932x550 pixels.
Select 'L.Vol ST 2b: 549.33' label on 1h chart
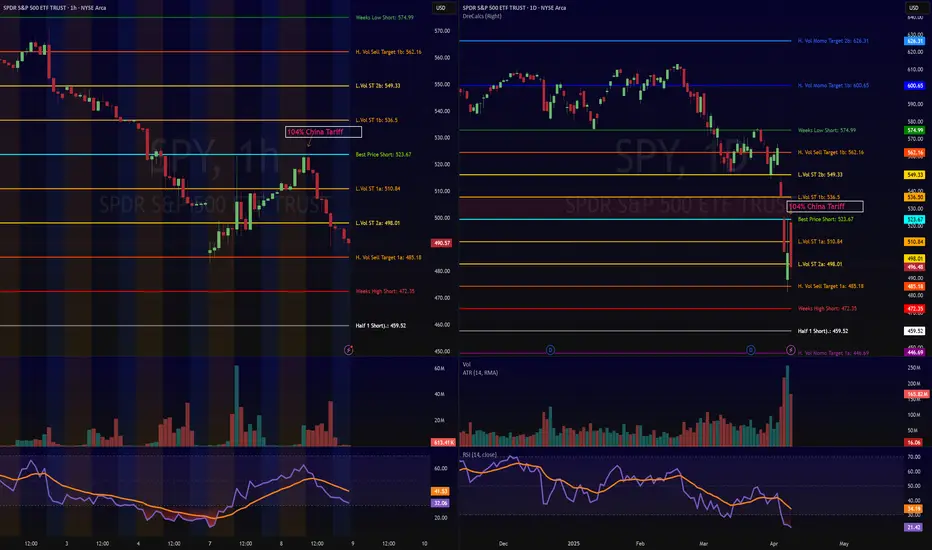(x=378, y=86)
